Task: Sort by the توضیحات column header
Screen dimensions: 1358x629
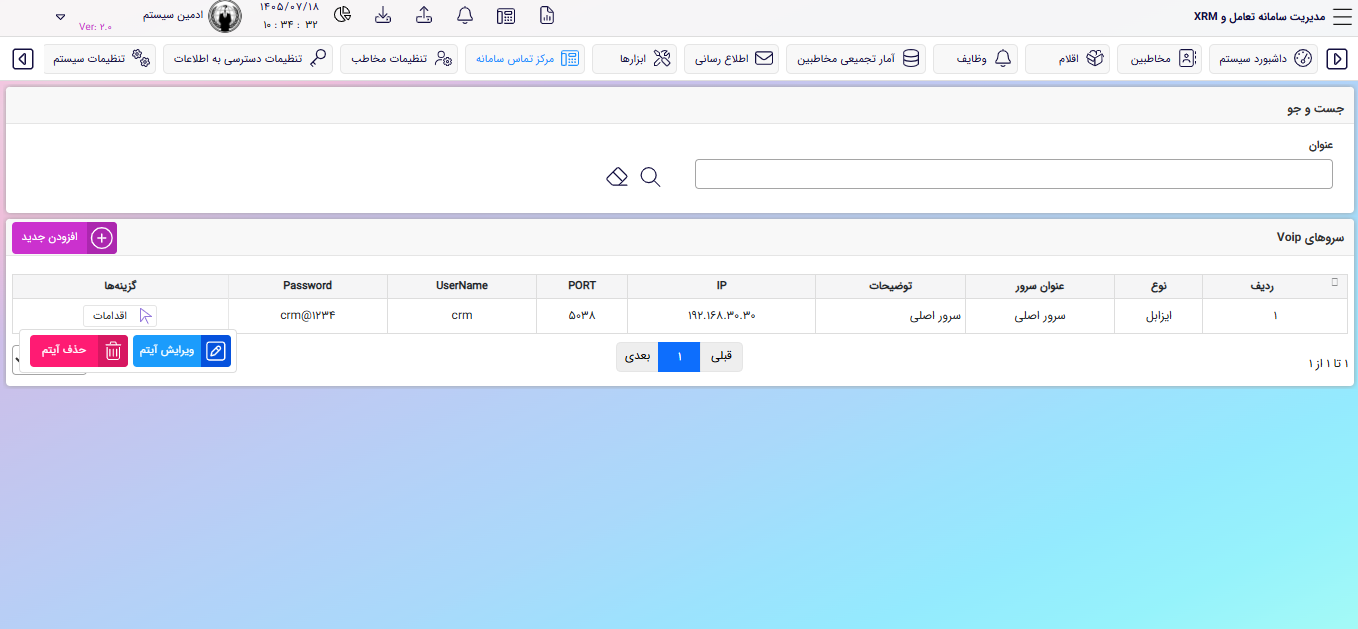Action: pyautogui.click(x=890, y=286)
